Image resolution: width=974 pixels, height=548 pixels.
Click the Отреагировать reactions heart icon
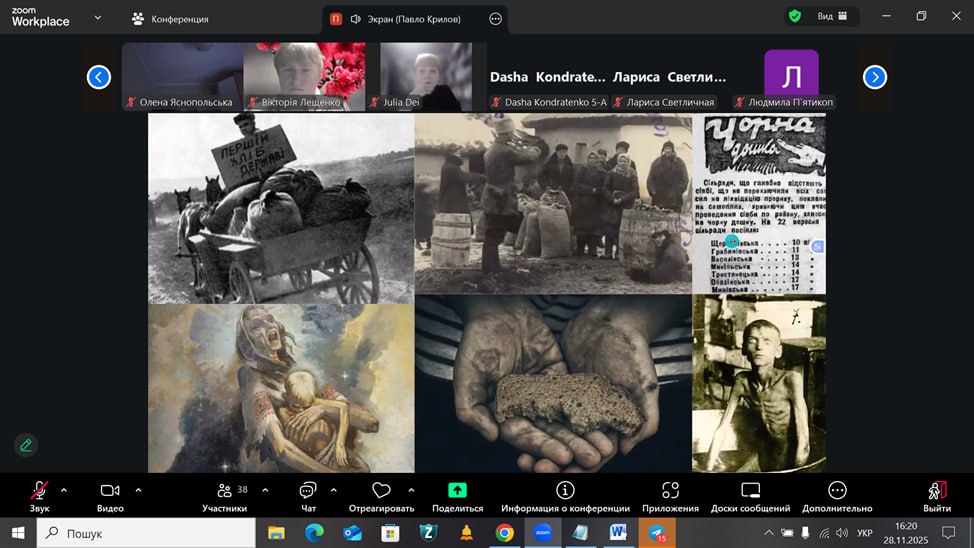click(x=381, y=490)
